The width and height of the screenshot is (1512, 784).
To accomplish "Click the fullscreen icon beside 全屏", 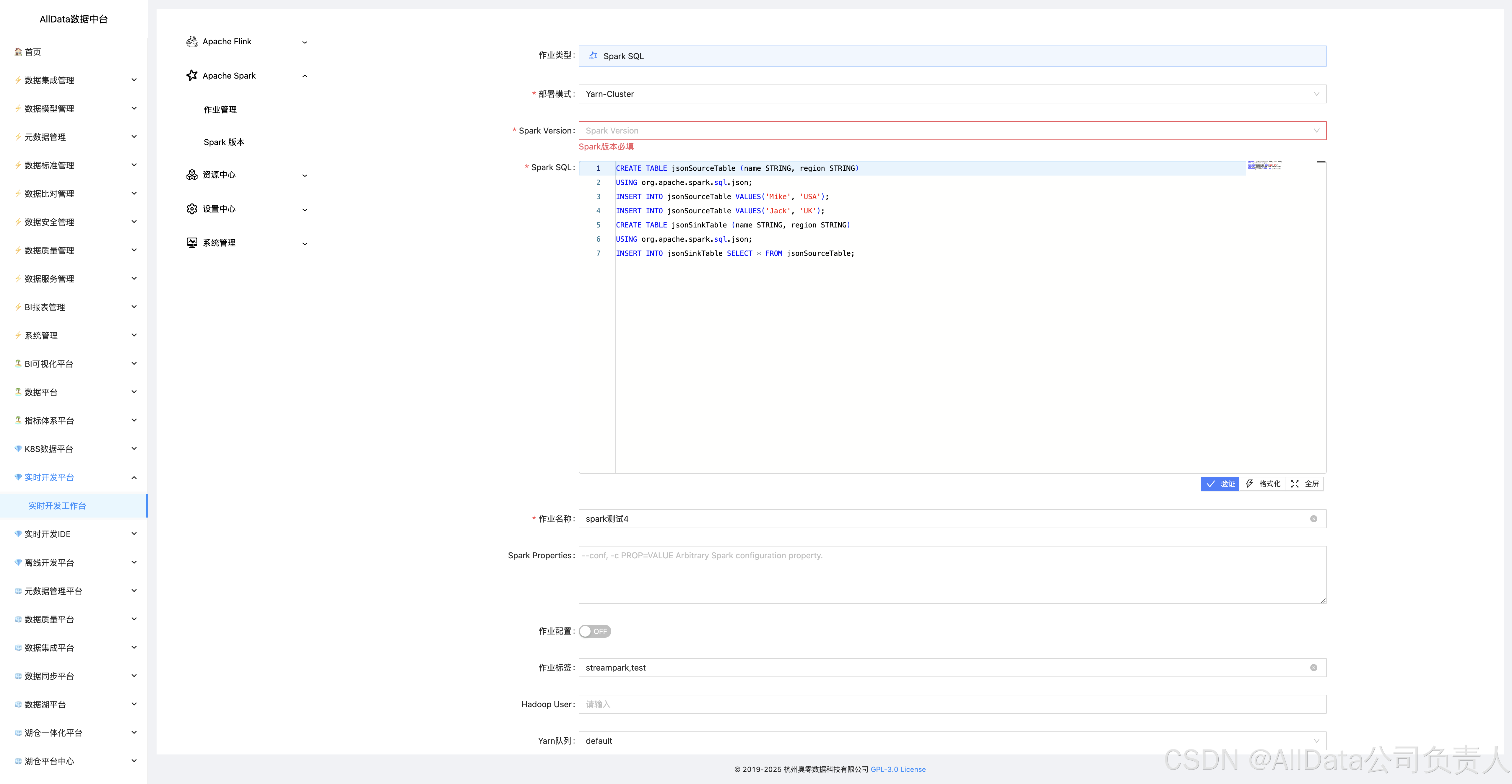I will pos(1295,484).
